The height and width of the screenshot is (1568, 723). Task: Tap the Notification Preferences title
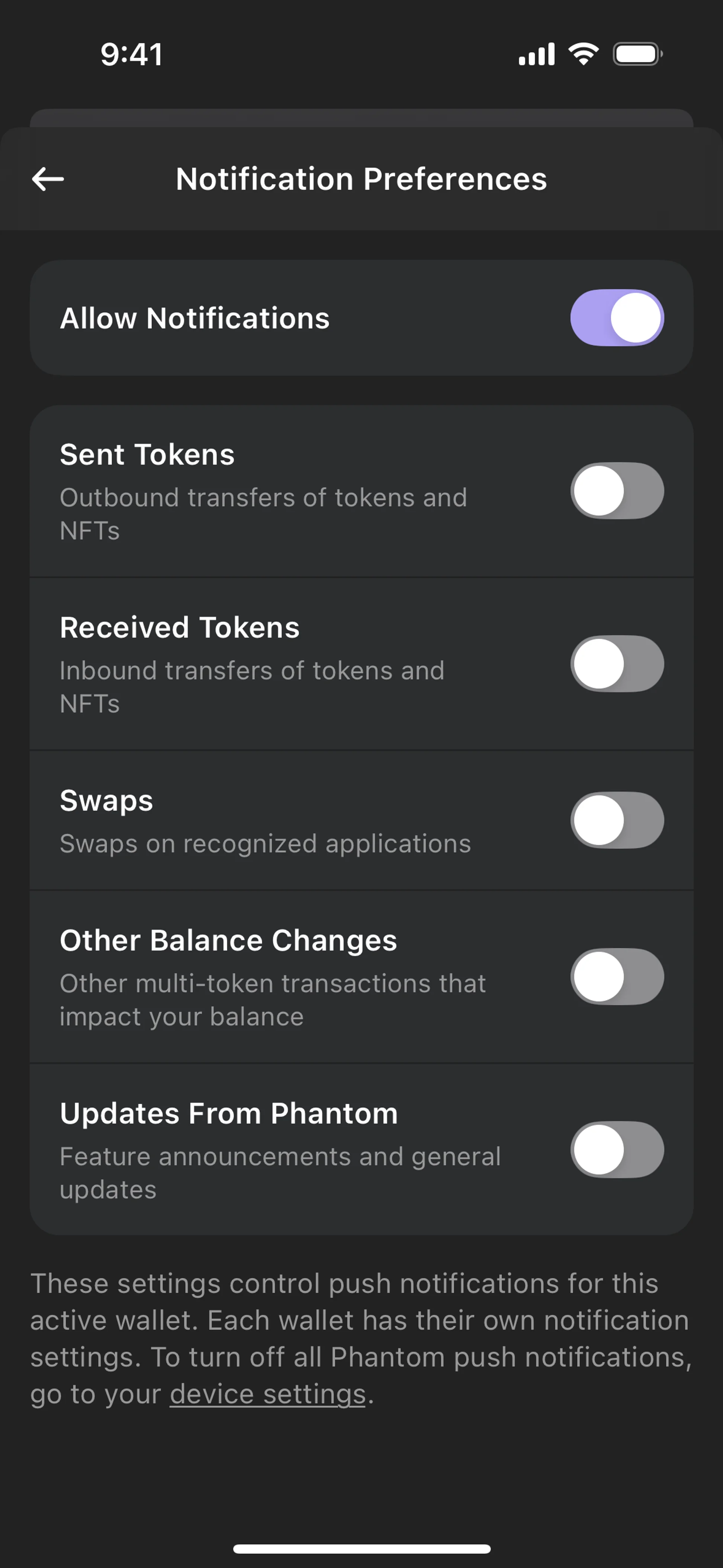[x=361, y=179]
